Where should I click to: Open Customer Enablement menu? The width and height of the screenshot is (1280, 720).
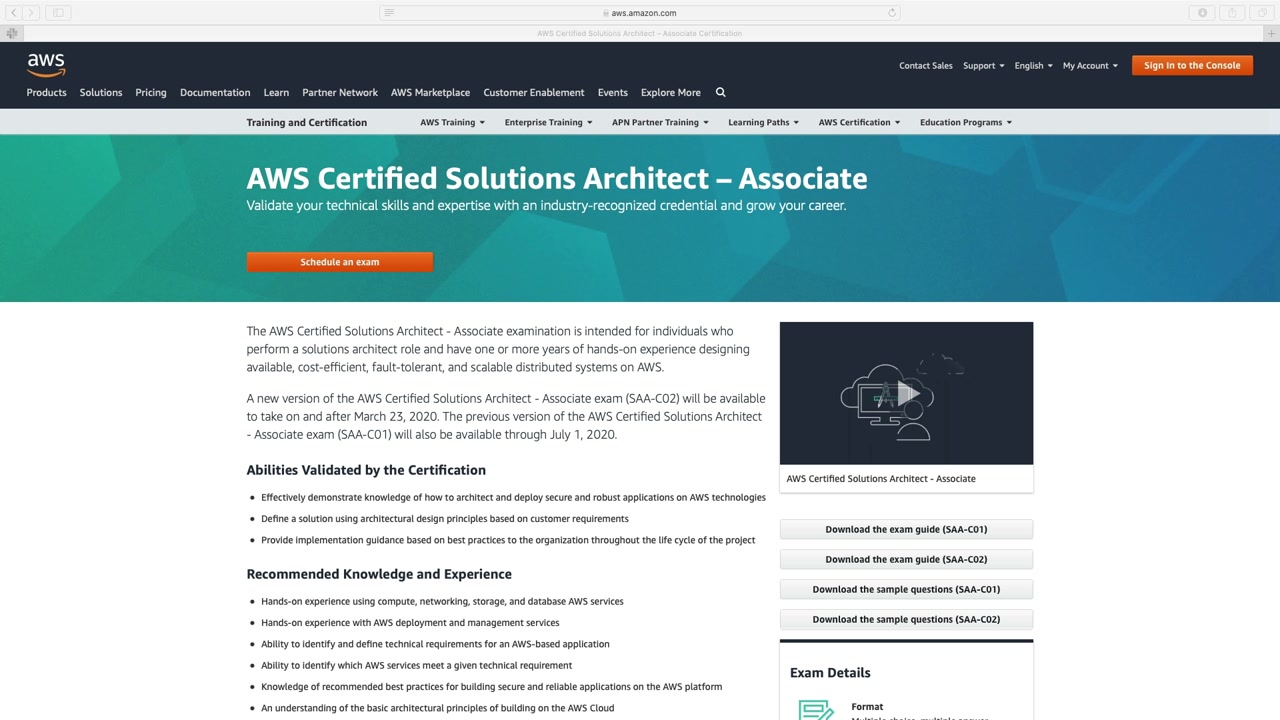click(x=534, y=92)
